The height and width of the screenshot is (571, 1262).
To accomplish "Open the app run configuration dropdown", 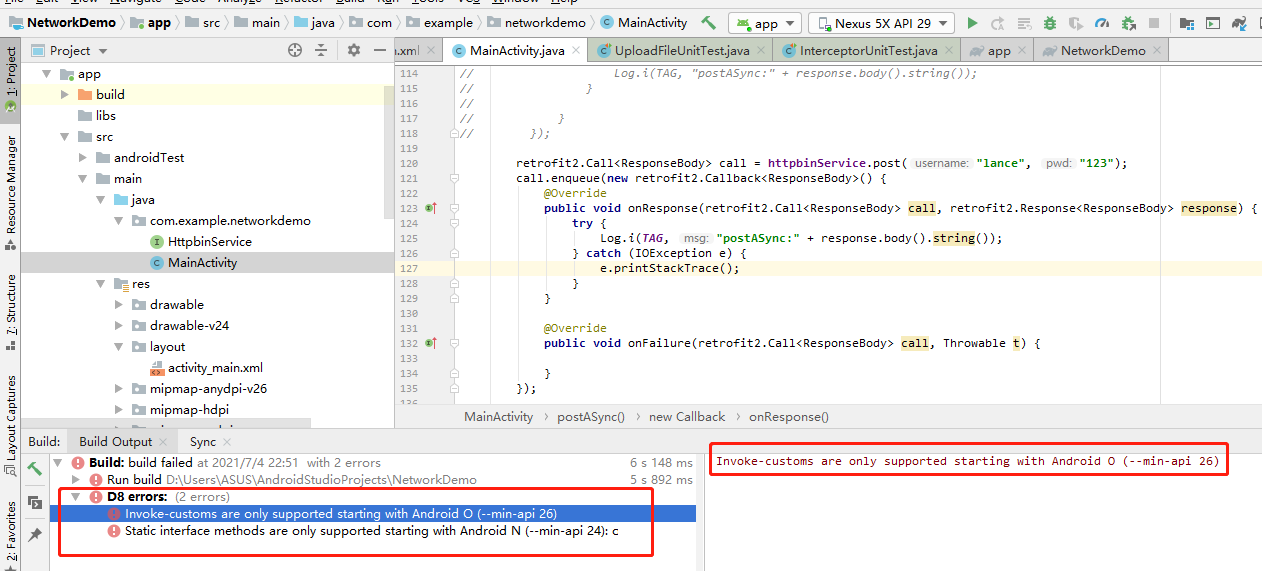I will point(765,23).
